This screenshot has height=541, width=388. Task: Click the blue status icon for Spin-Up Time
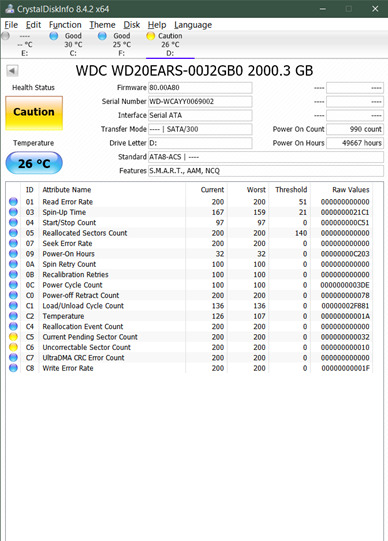[x=13, y=212]
